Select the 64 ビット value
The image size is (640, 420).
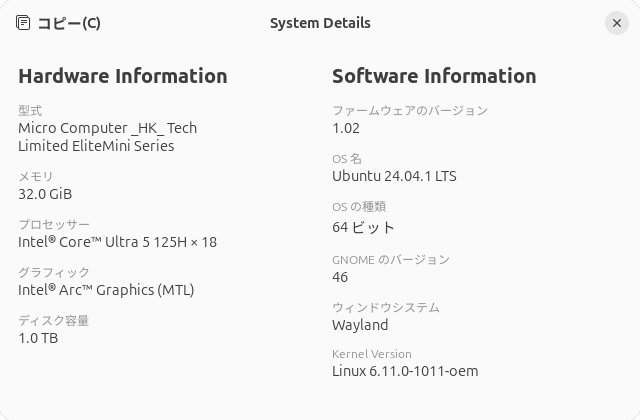pos(364,227)
